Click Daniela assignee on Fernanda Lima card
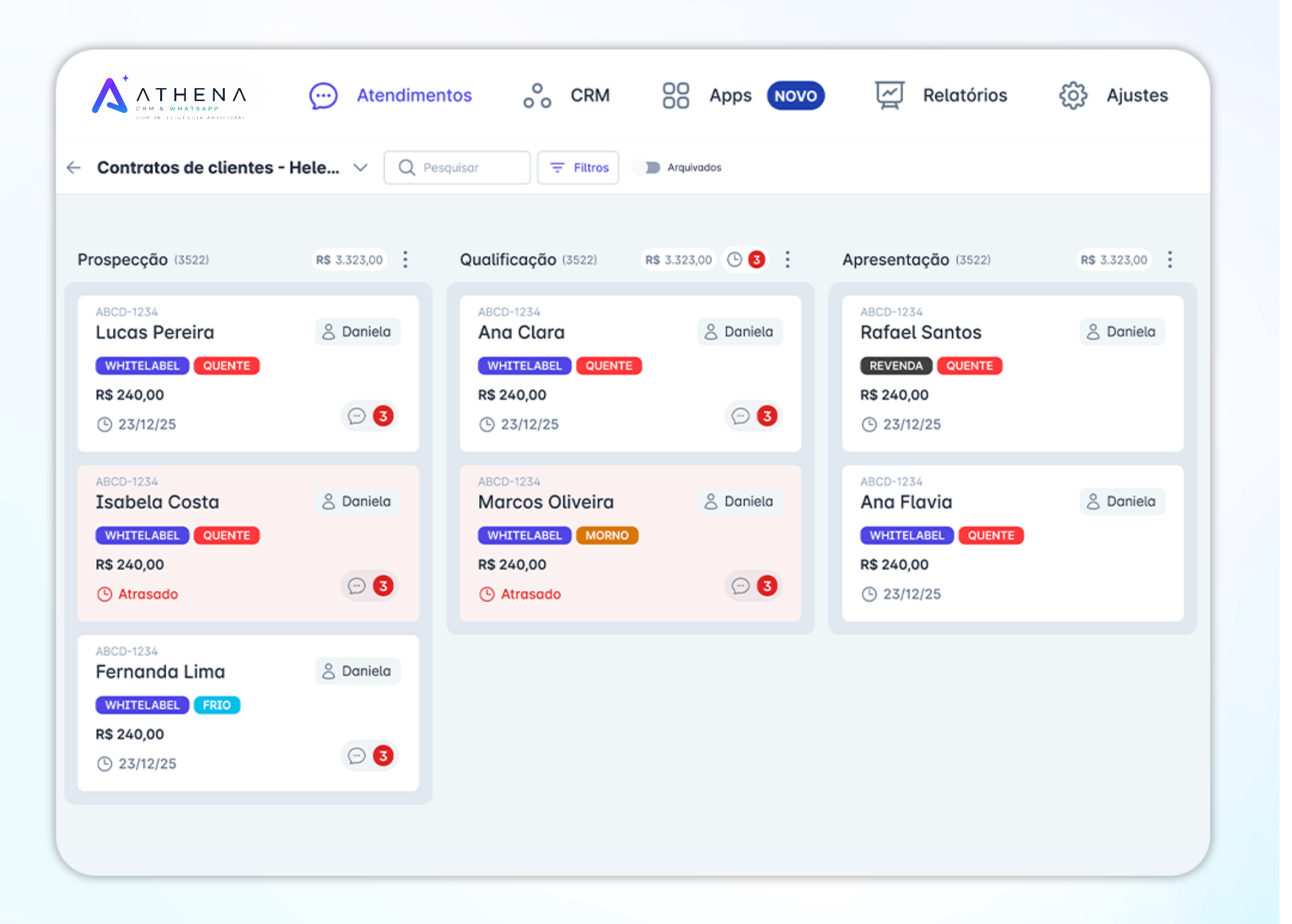Screen dimensions: 1292x924 [x=358, y=671]
